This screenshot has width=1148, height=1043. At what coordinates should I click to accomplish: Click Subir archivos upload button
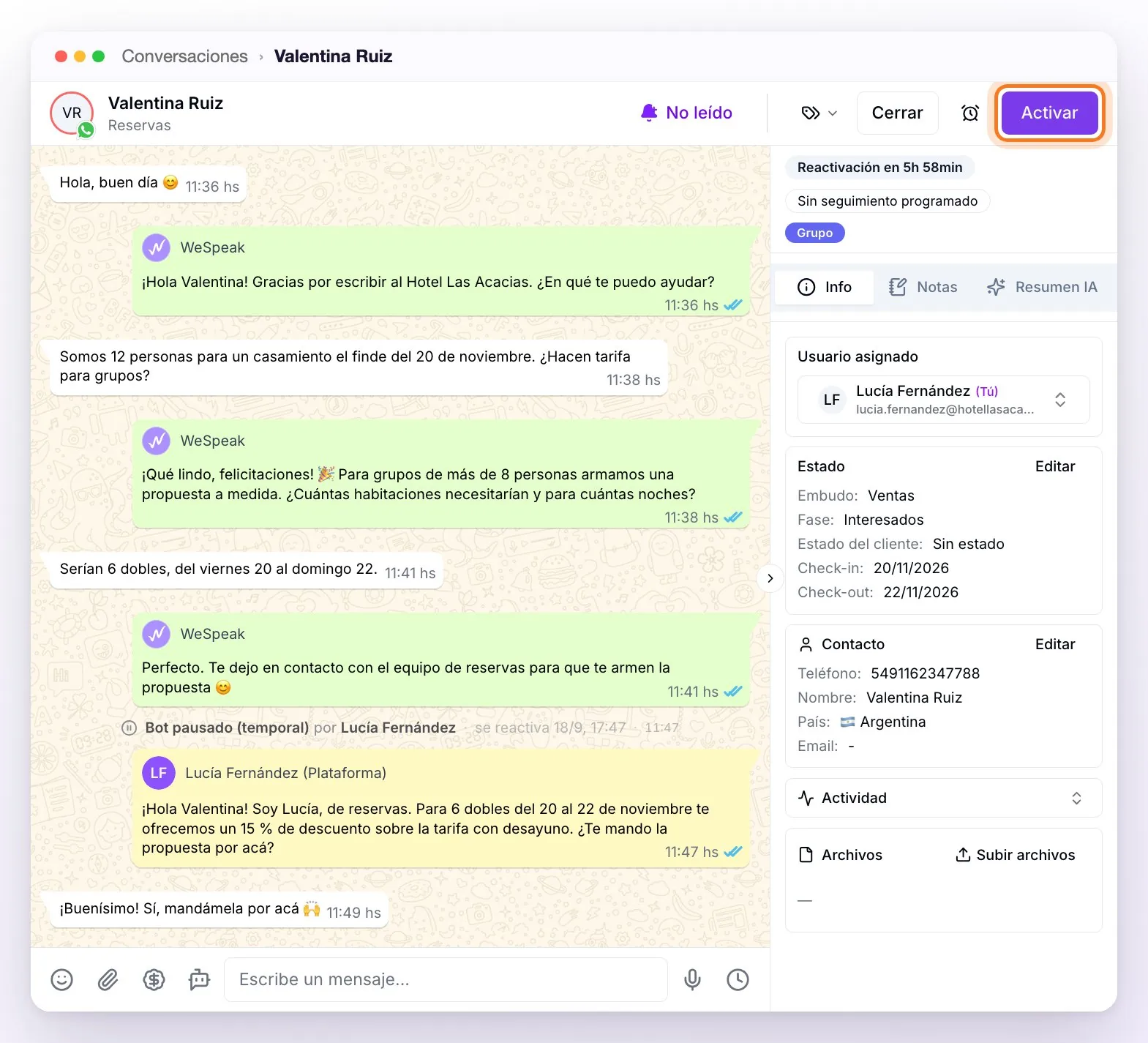point(1015,855)
